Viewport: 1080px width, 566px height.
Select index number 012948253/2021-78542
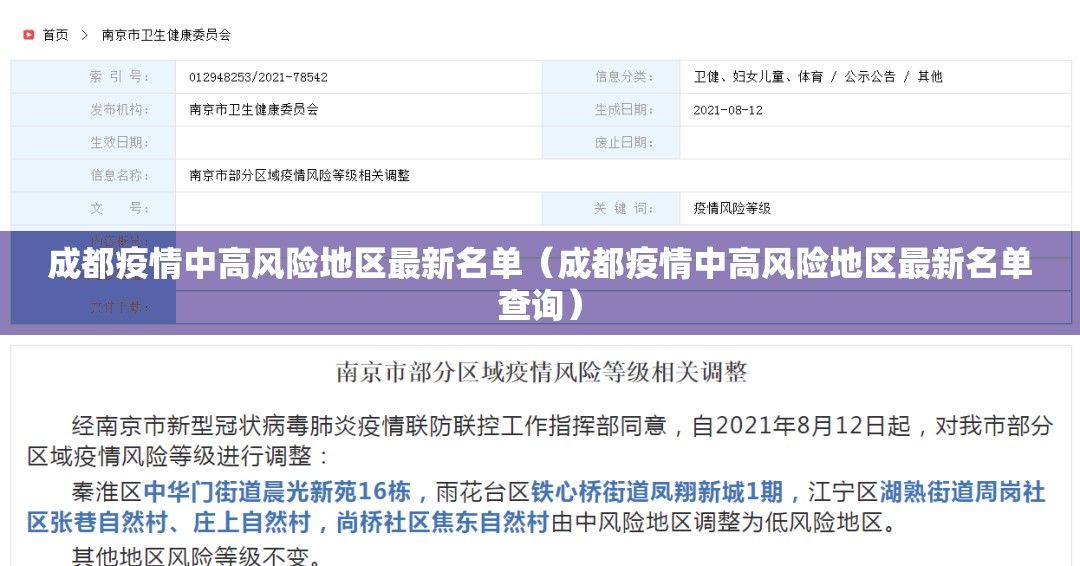coord(258,77)
